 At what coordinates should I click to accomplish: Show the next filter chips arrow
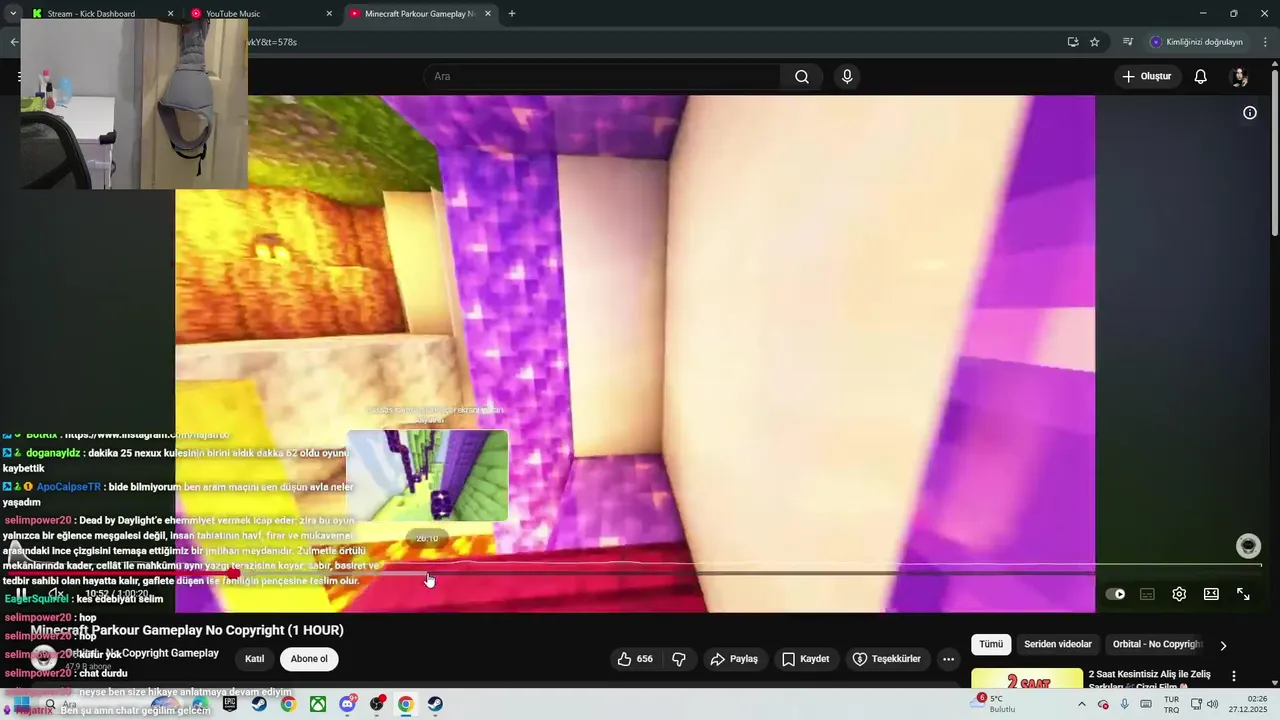(1223, 646)
